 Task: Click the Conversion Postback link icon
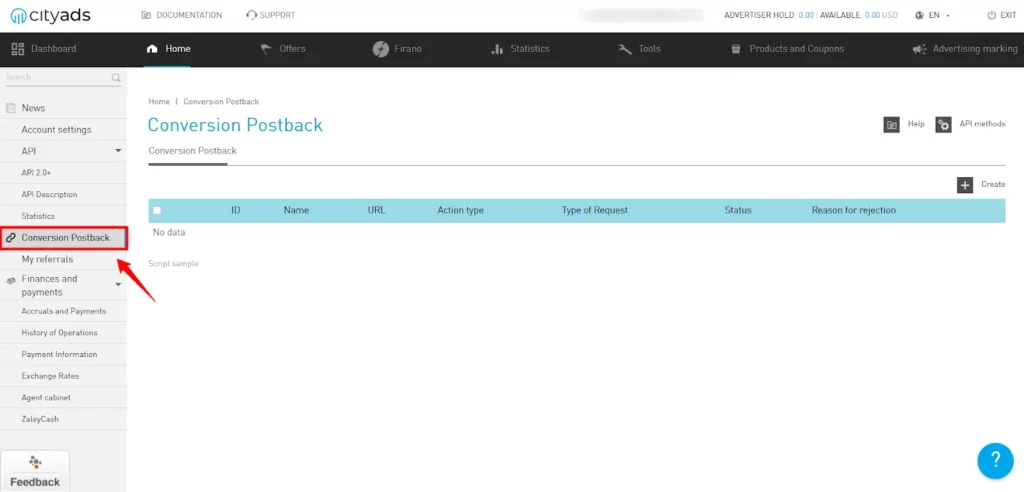10,238
